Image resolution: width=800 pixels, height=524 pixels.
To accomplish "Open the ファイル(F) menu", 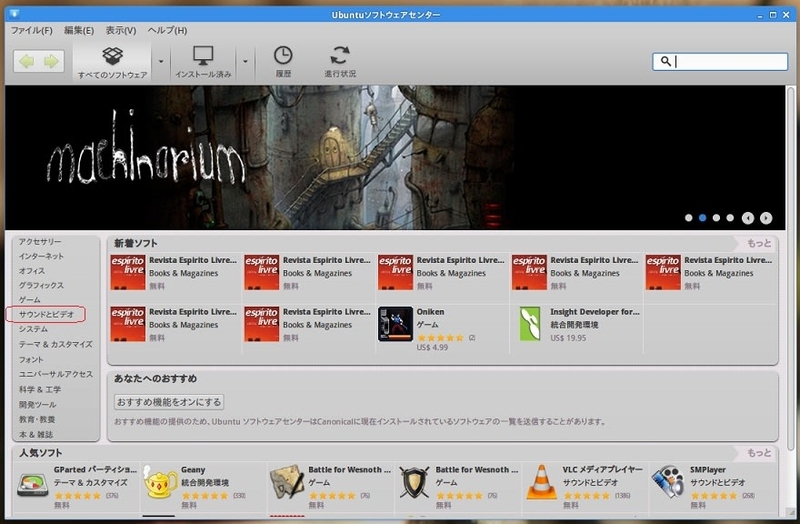I will click(32, 31).
